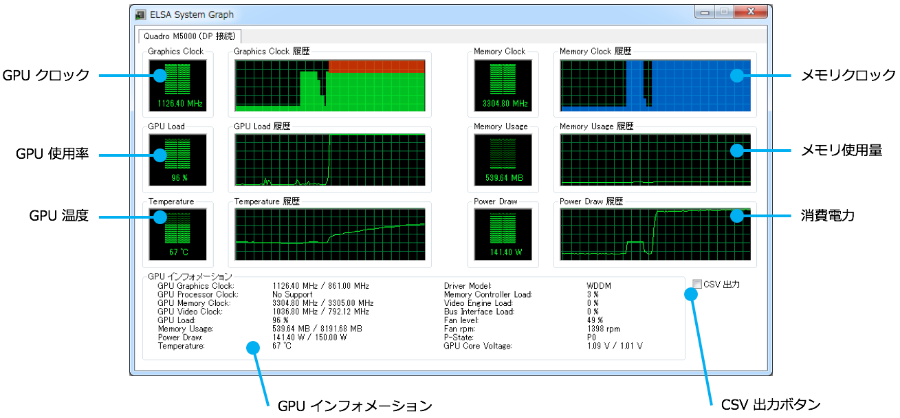Click the Driver Model label
900x418 pixels.
click(x=468, y=285)
